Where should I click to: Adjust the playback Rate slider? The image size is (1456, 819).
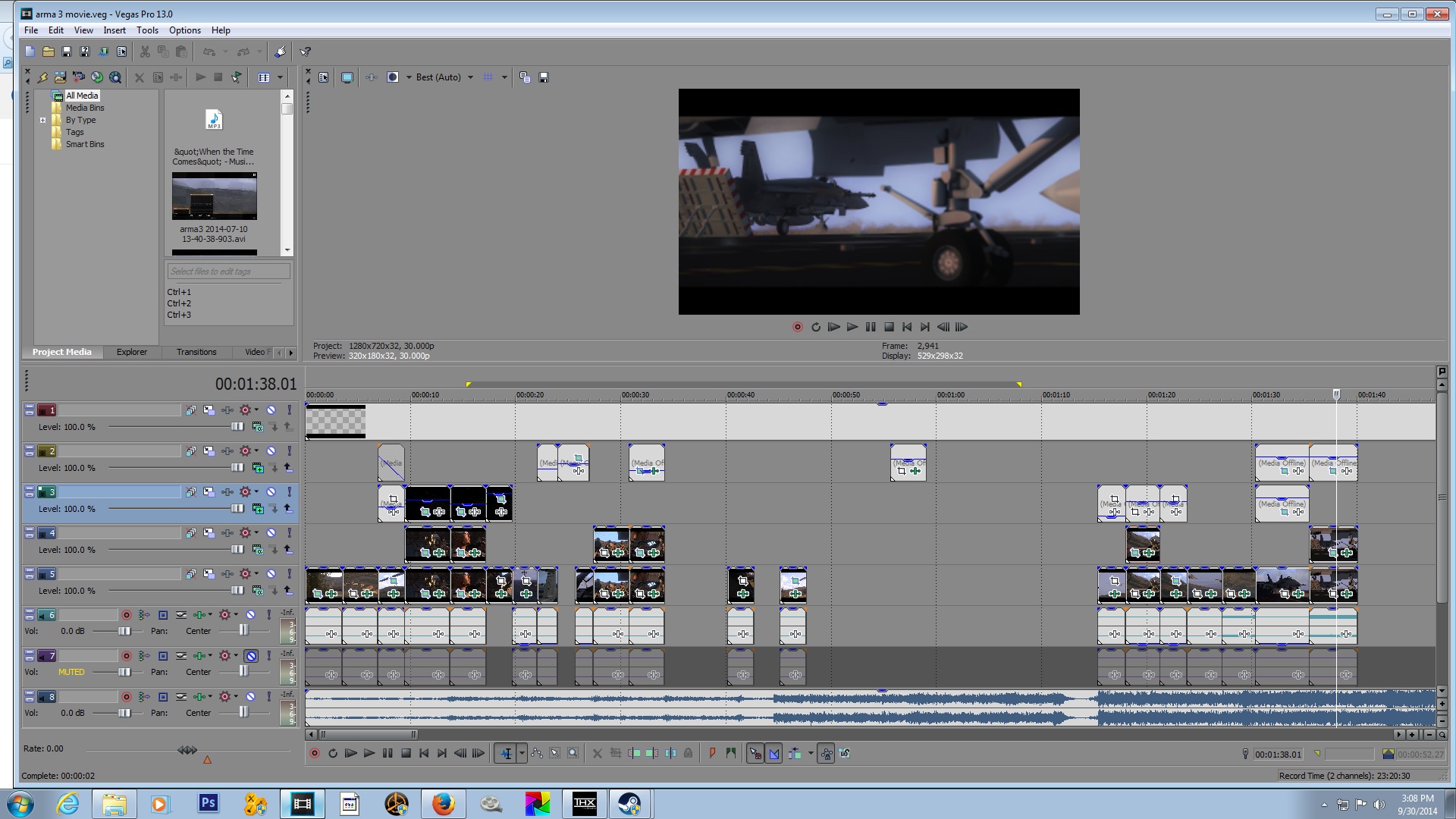tap(187, 750)
